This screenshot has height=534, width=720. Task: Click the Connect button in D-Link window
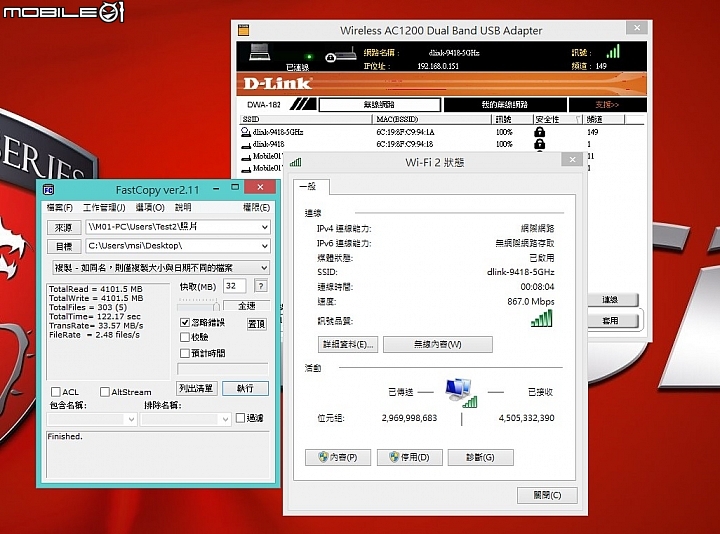pyautogui.click(x=613, y=300)
